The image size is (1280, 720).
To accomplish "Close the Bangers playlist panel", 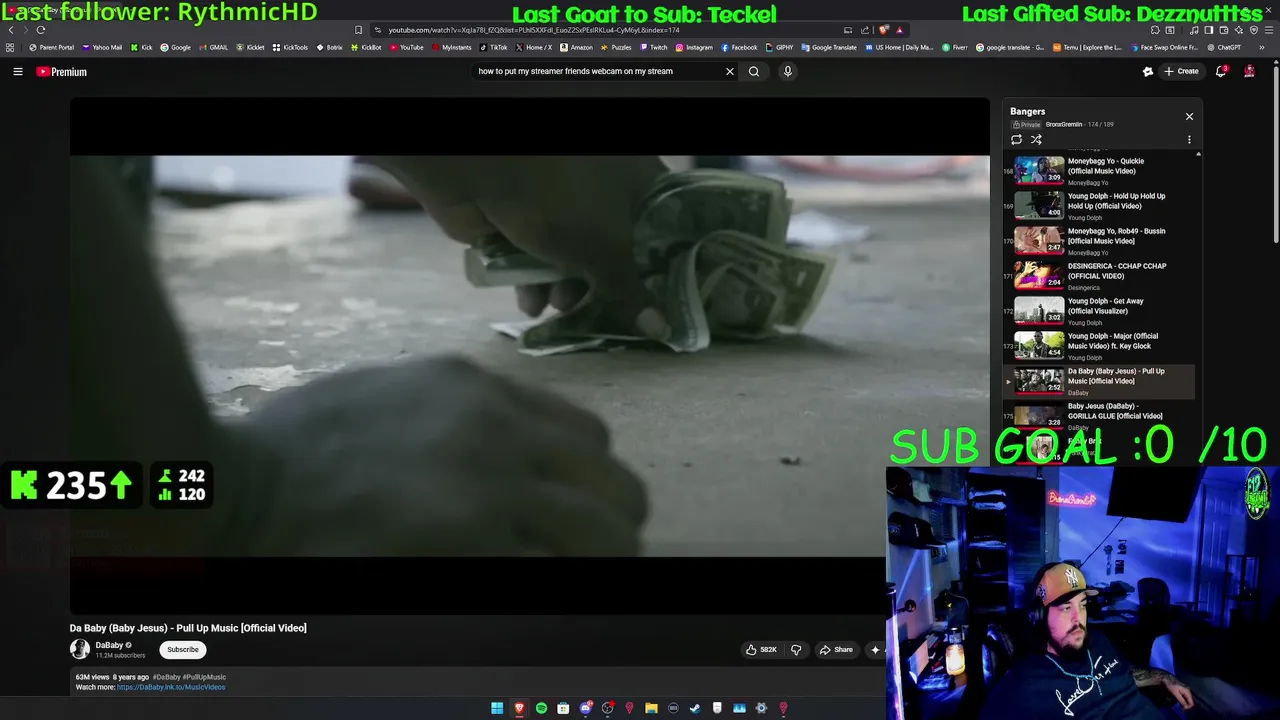I will pos(1189,116).
